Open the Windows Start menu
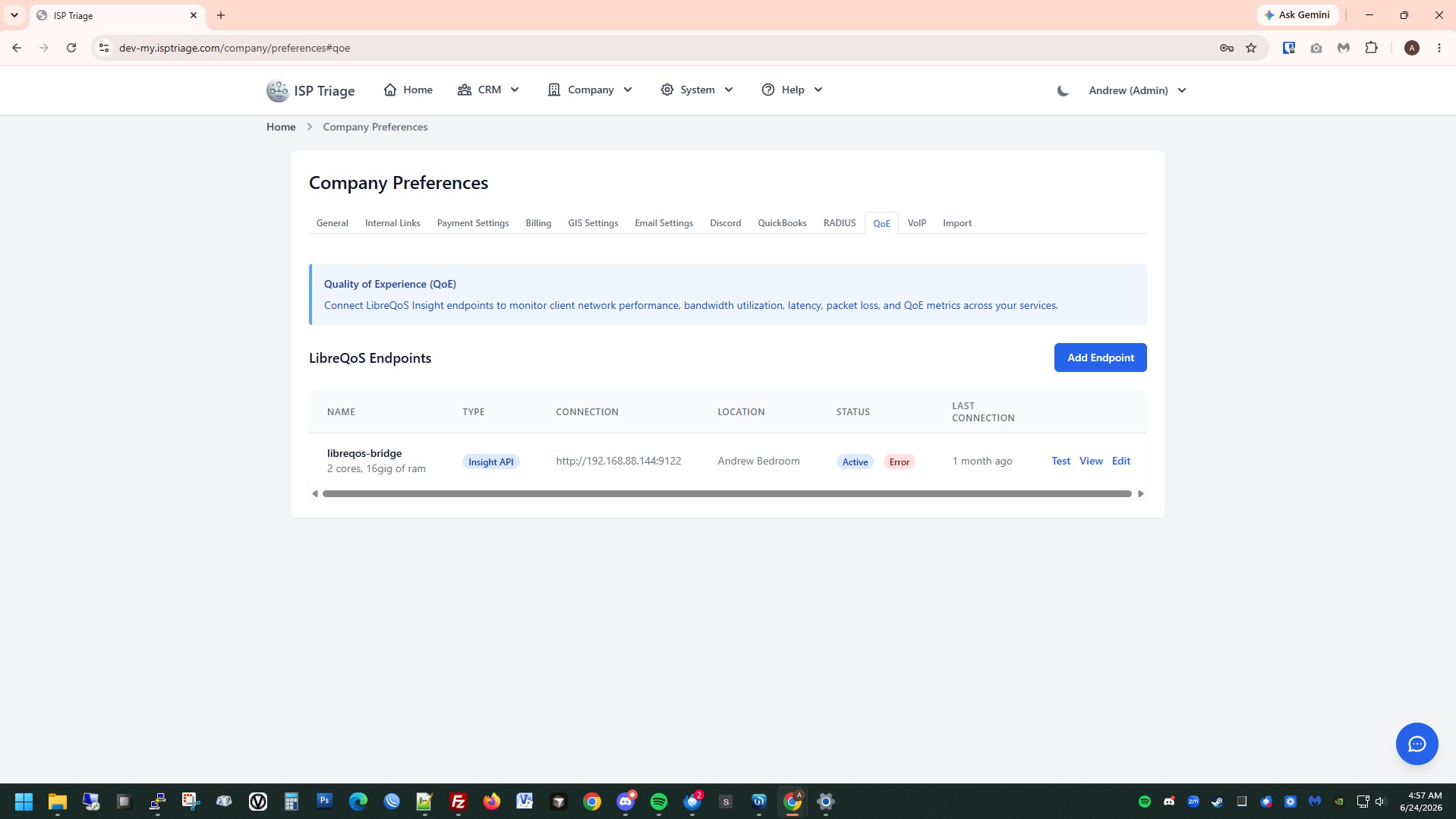1456x819 pixels. pyautogui.click(x=24, y=802)
